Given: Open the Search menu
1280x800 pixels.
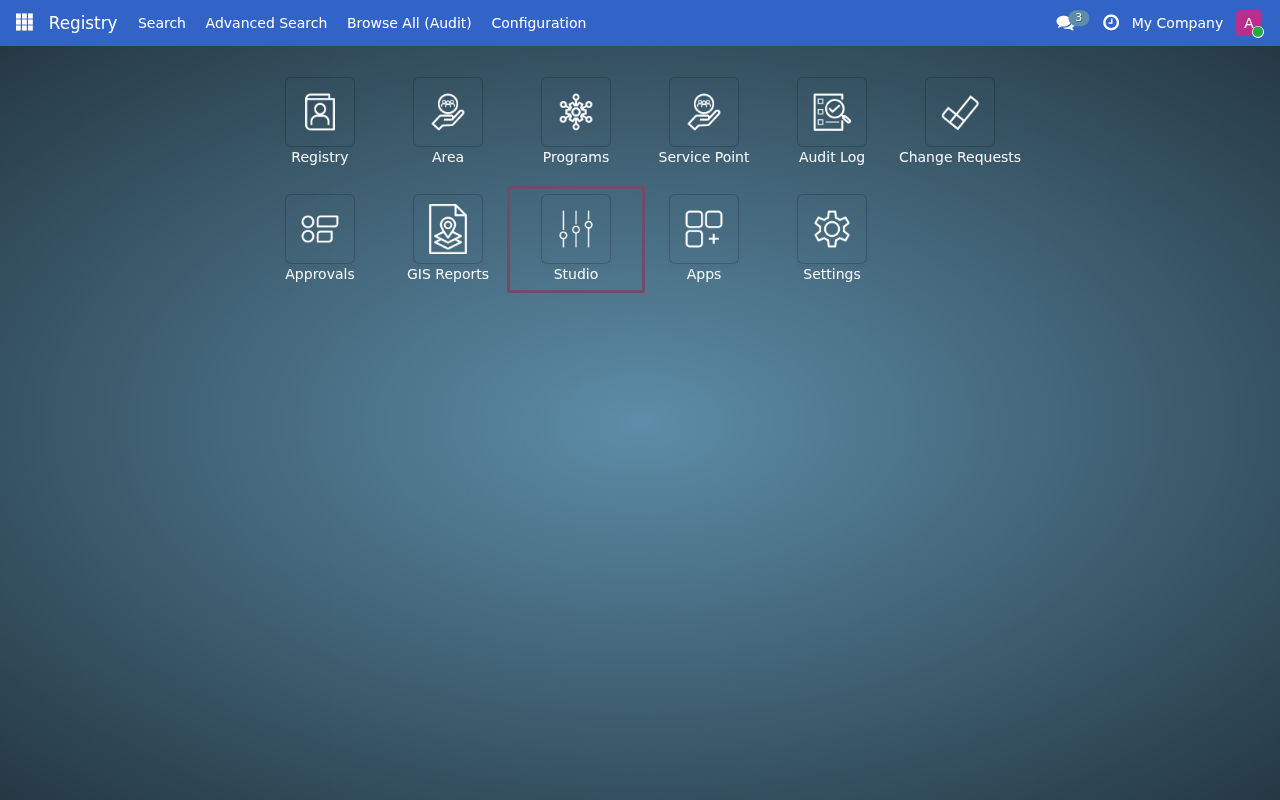Looking at the screenshot, I should (161, 22).
